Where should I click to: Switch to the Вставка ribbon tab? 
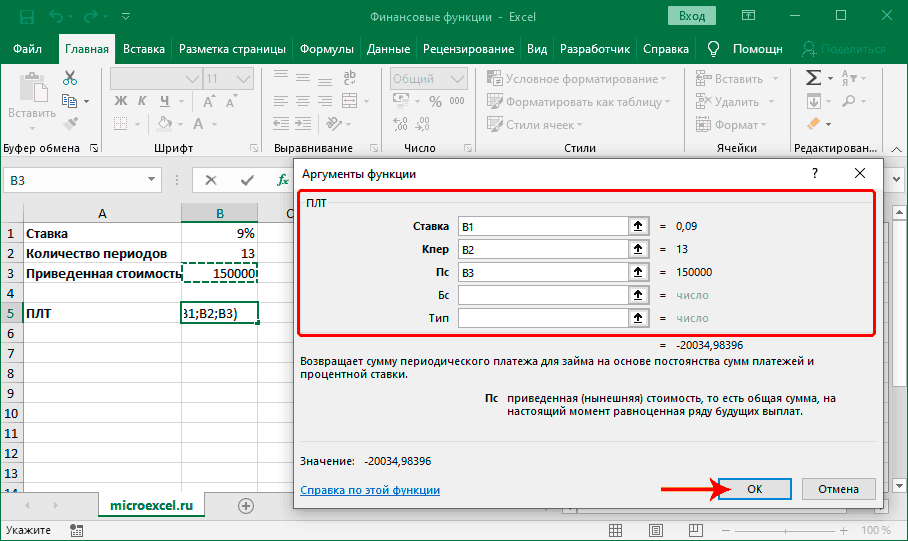144,49
